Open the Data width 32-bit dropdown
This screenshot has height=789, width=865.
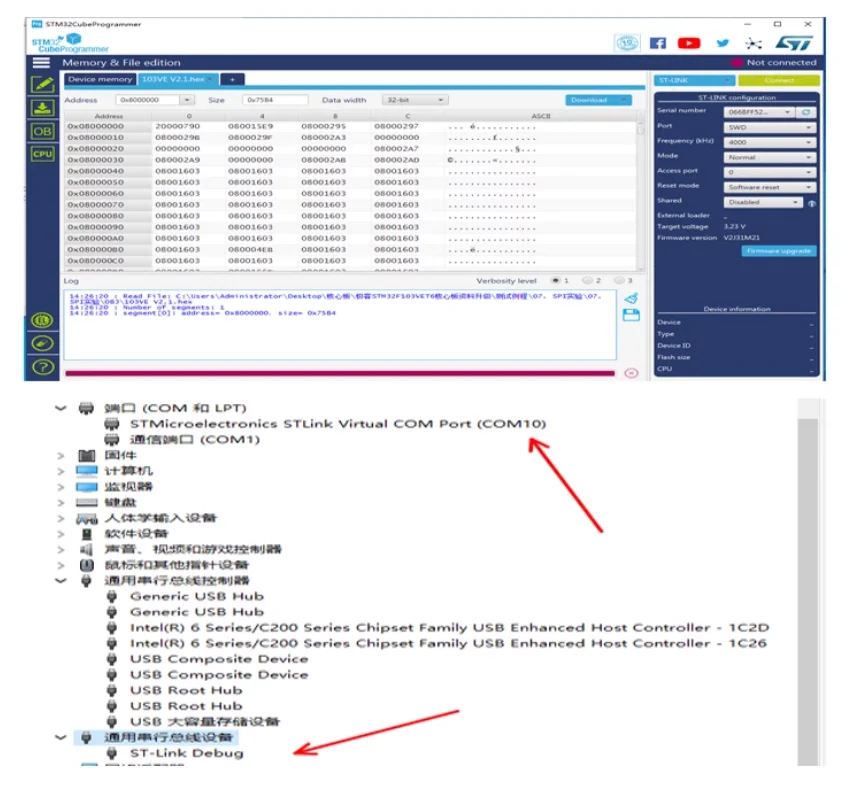pyautogui.click(x=415, y=100)
